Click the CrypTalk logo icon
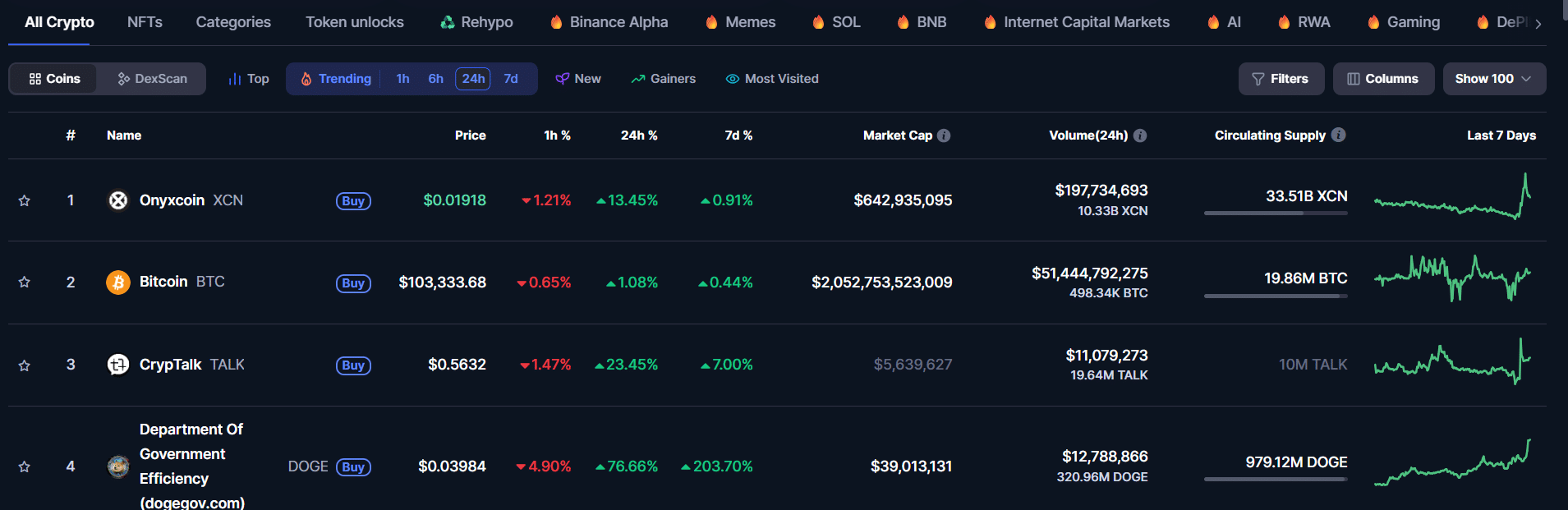Image resolution: width=1568 pixels, height=510 pixels. (118, 365)
